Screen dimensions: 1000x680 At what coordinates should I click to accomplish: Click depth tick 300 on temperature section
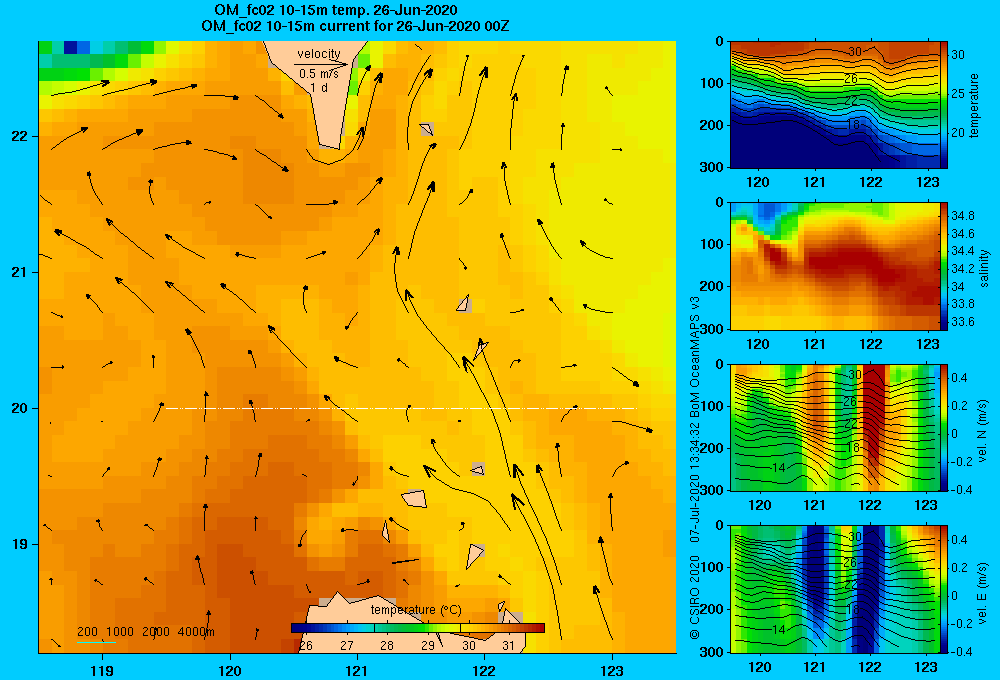712,166
